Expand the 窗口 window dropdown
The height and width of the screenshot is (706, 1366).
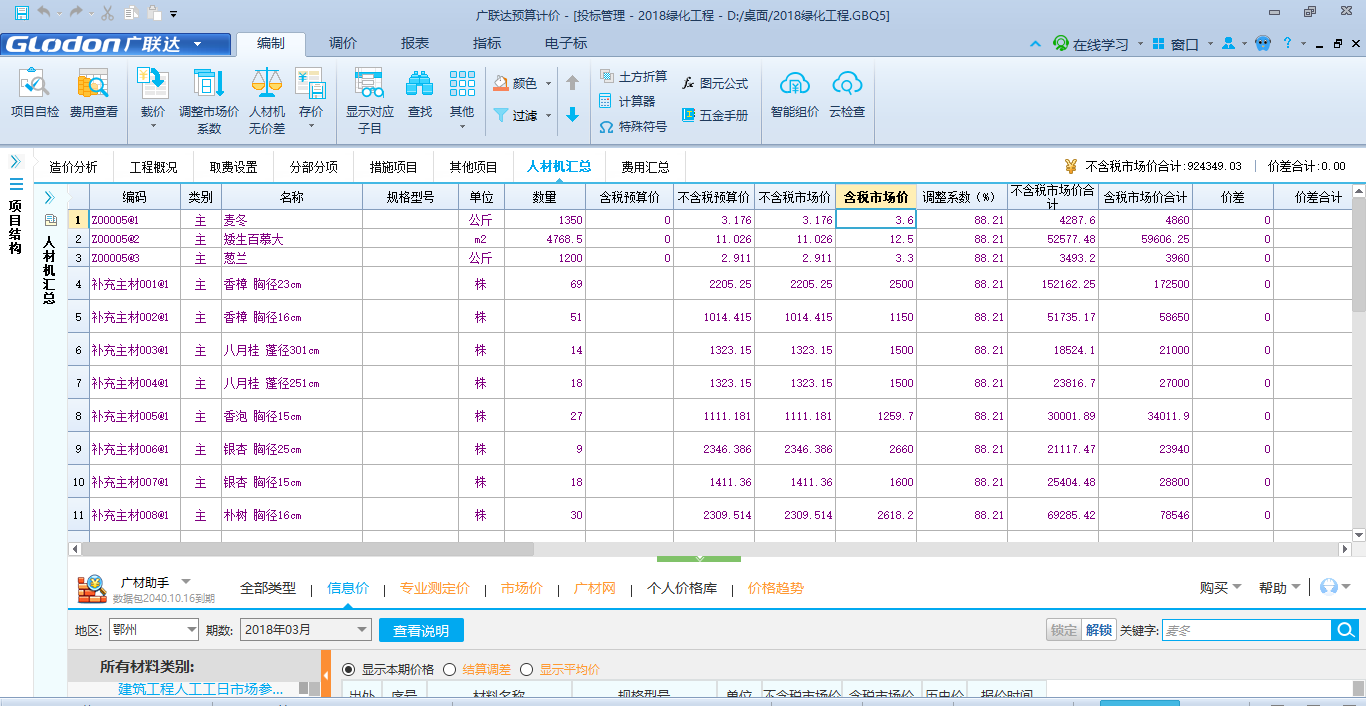pos(1210,45)
